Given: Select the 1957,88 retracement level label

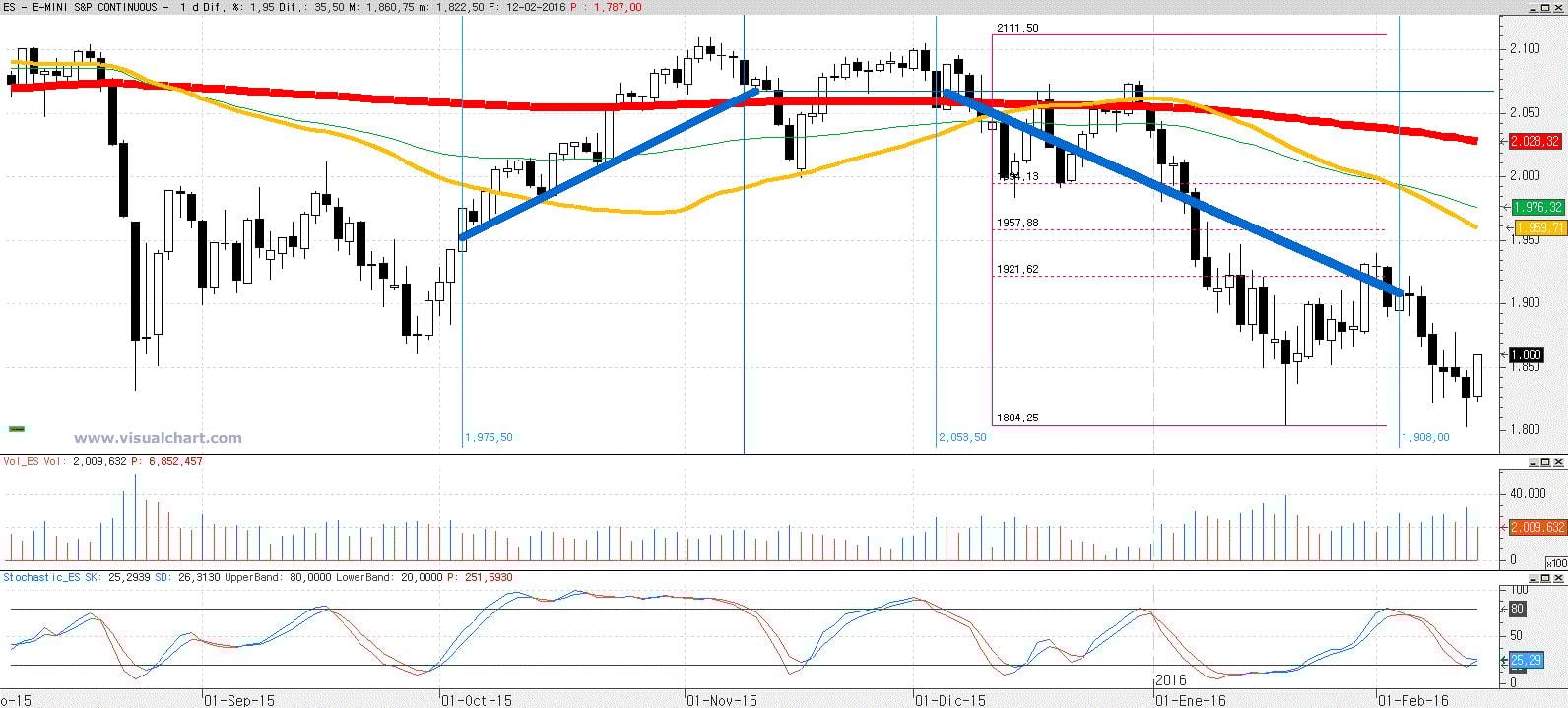Looking at the screenshot, I should click(1016, 223).
